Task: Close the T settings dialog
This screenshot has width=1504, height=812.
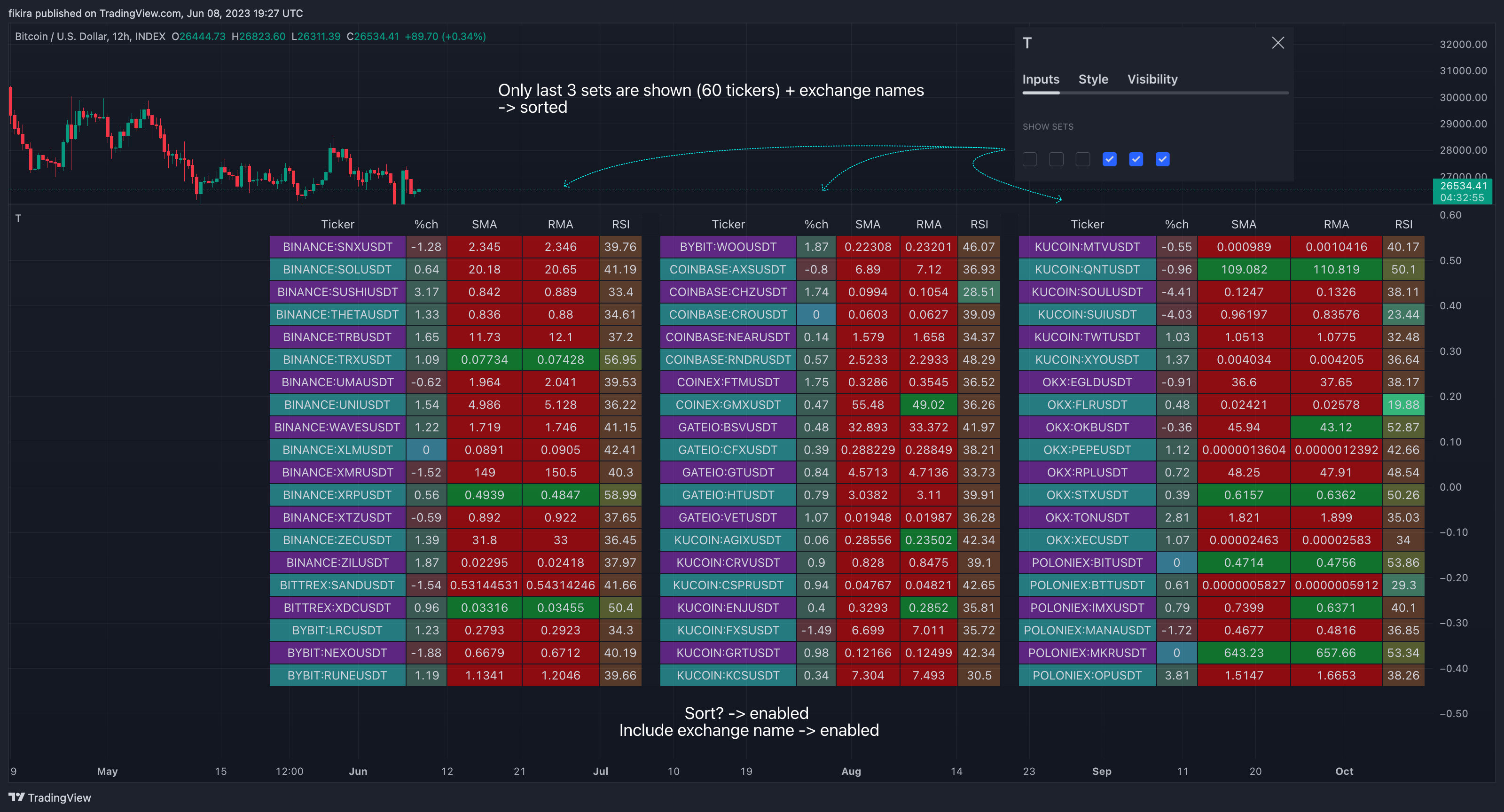Action: [1277, 43]
